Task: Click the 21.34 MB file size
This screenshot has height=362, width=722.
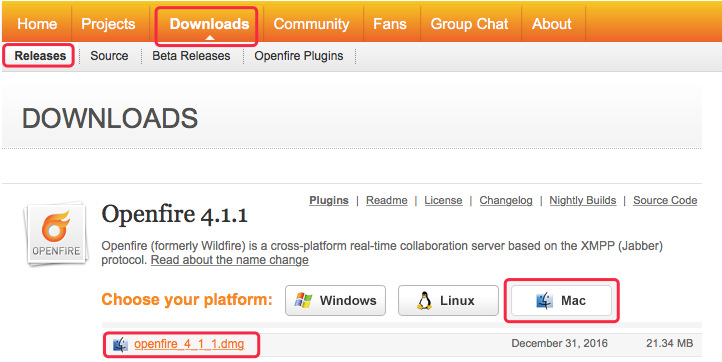Action: (670, 344)
